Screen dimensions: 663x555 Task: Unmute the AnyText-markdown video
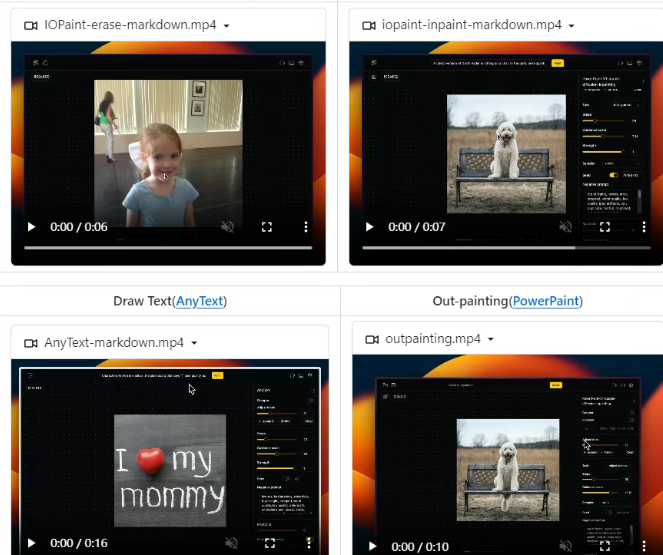[231, 543]
